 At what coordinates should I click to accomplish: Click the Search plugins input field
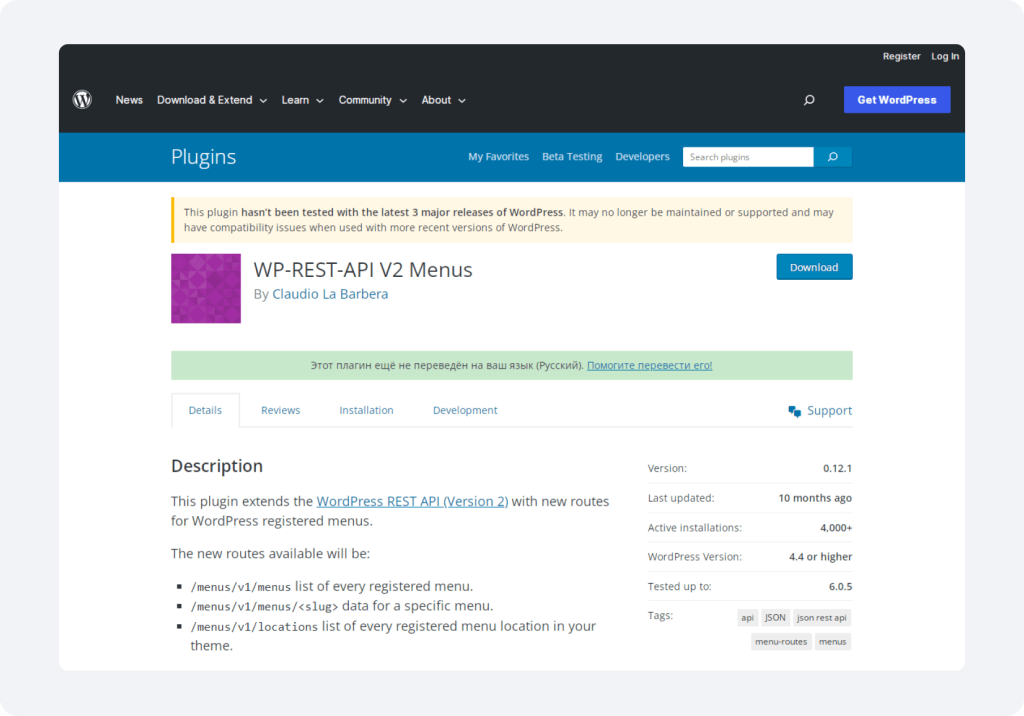click(748, 157)
